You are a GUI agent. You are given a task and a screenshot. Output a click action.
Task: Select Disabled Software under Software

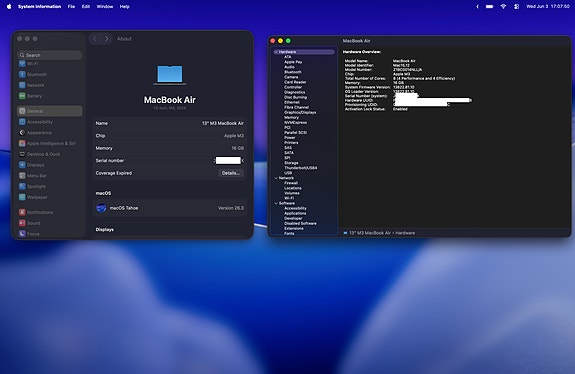pos(300,223)
